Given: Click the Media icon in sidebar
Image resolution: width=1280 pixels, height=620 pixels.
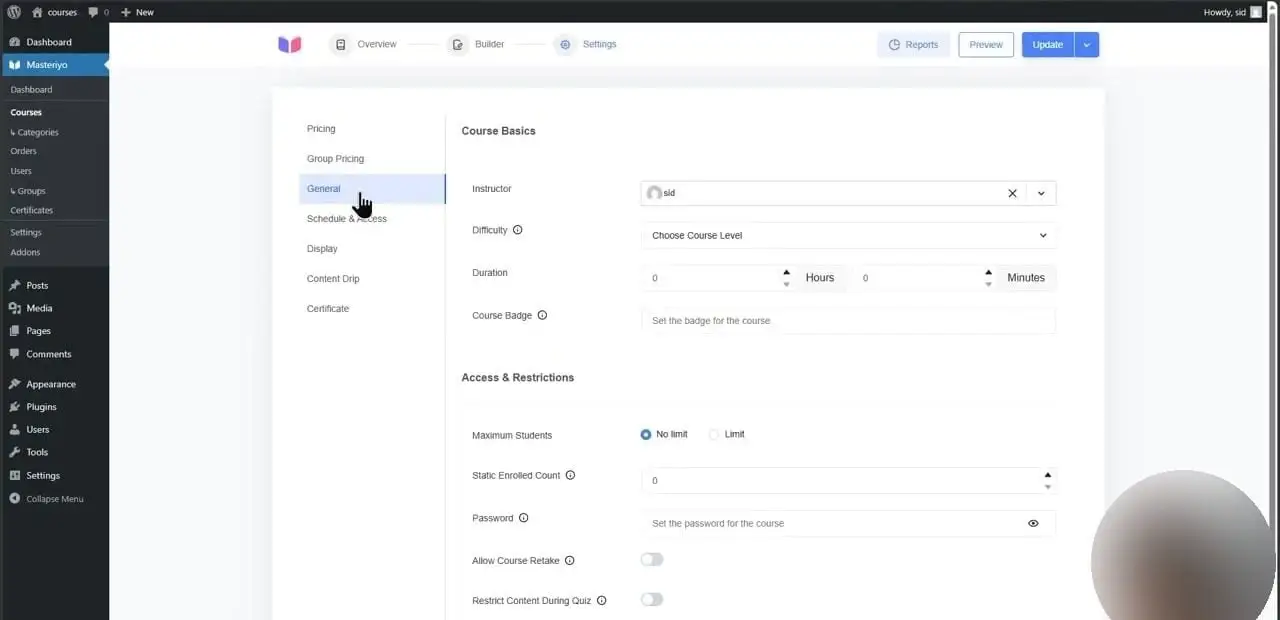Looking at the screenshot, I should (x=14, y=308).
